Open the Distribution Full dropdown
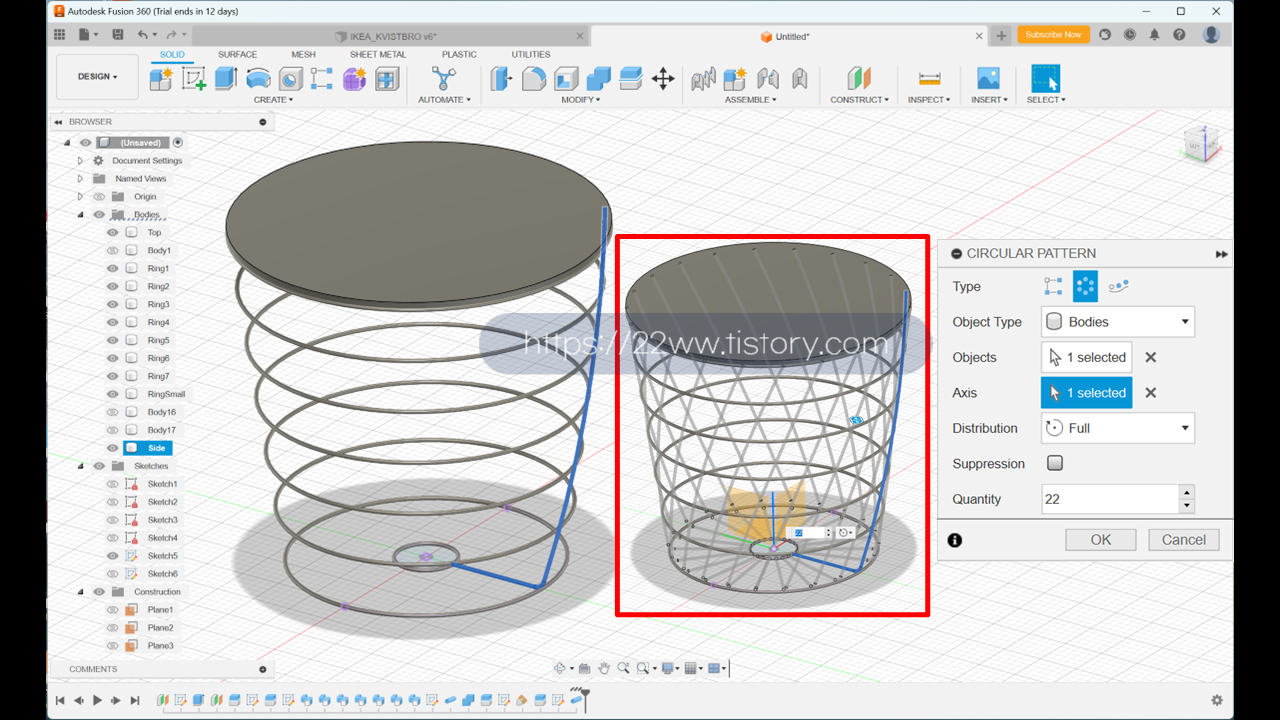 1118,428
